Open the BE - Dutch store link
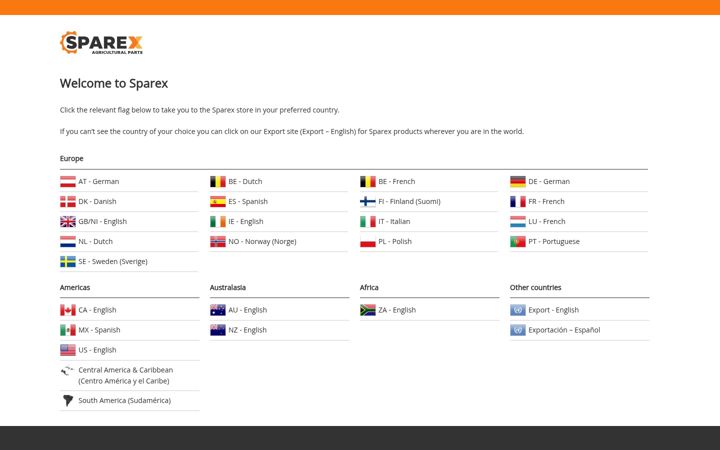720x450 pixels. click(245, 181)
